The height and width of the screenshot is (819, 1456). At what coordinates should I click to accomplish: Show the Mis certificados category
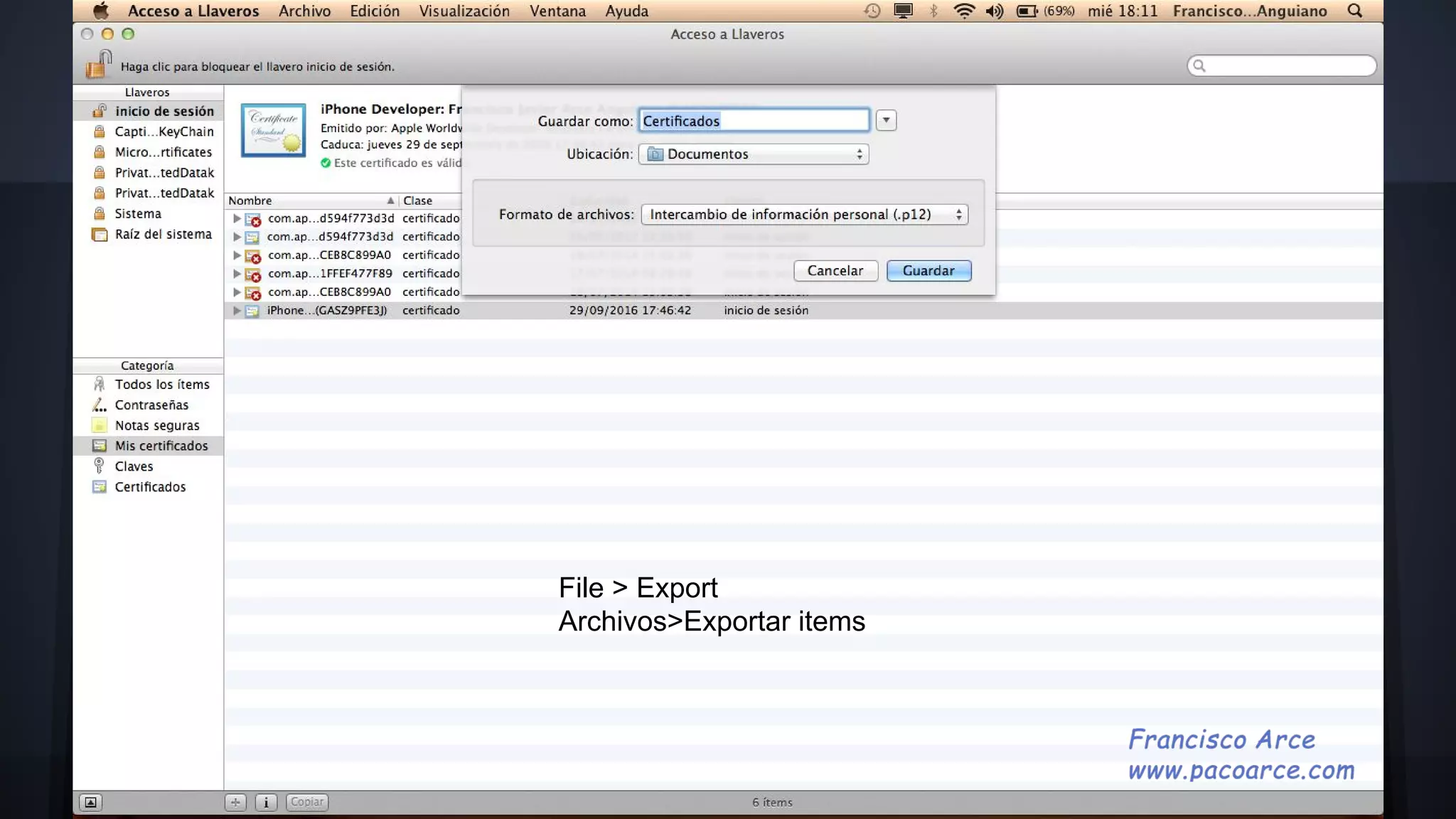(148, 446)
